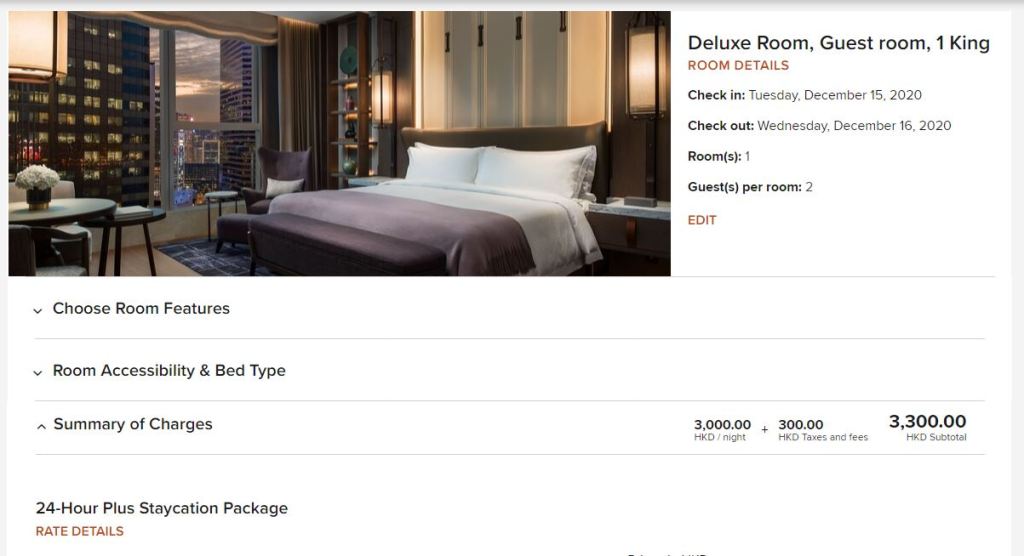1024x556 pixels.
Task: Click the 3,000.00 HKD per night rate
Action: [x=722, y=429]
